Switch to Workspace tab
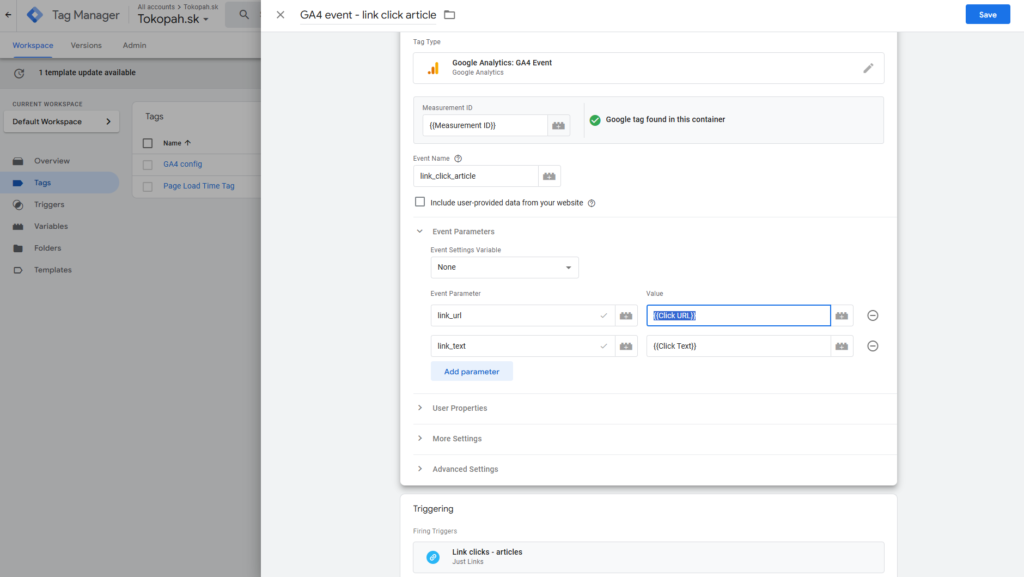This screenshot has height=577, width=1024. [33, 45]
